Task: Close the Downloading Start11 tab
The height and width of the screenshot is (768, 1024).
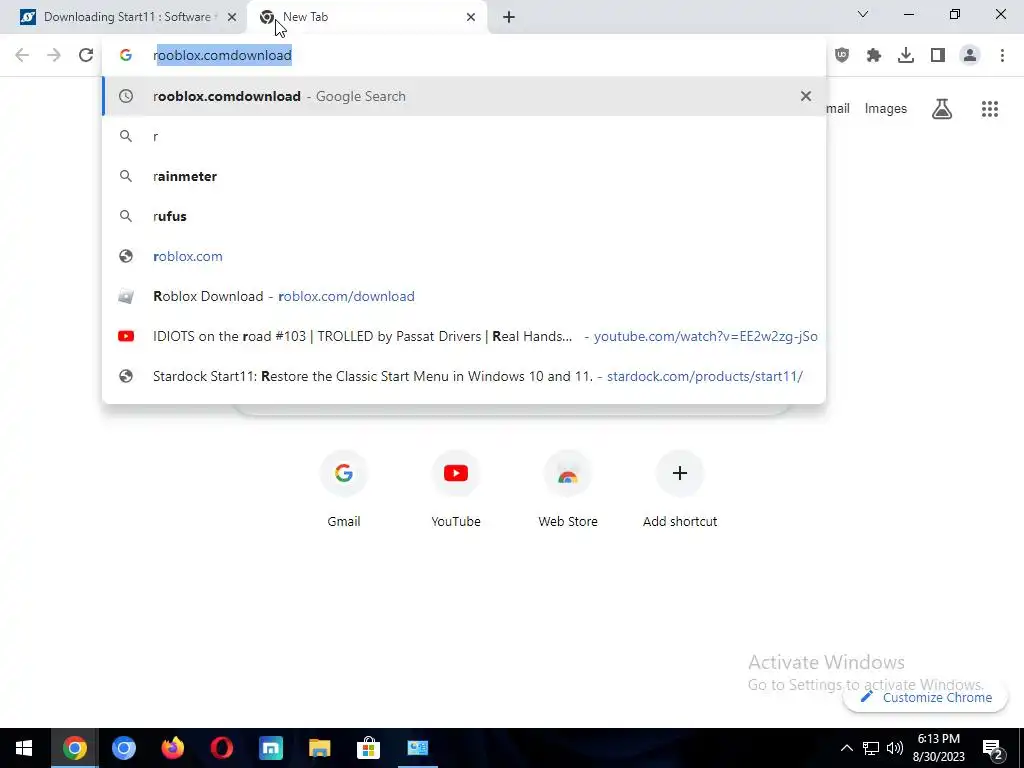Action: pyautogui.click(x=232, y=17)
